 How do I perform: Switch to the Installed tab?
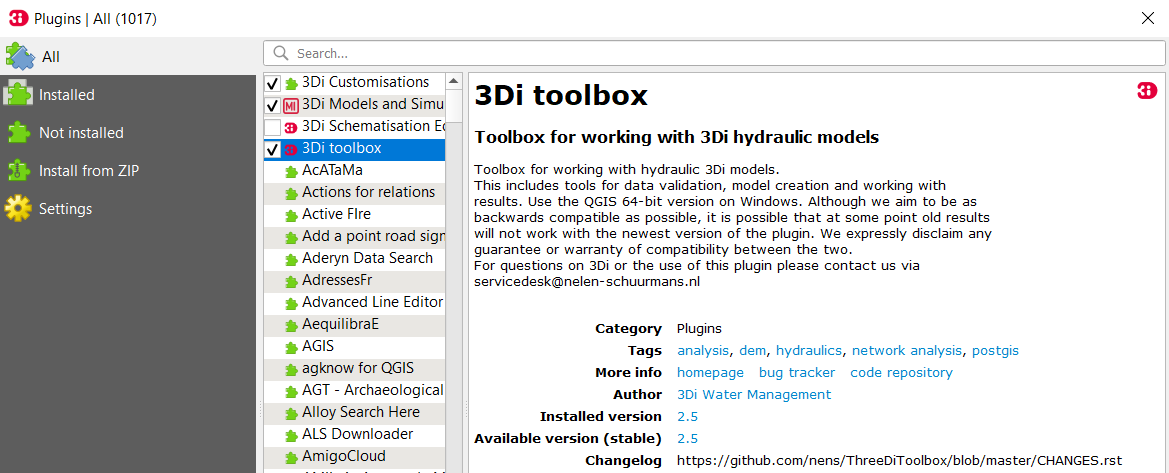coord(128,95)
